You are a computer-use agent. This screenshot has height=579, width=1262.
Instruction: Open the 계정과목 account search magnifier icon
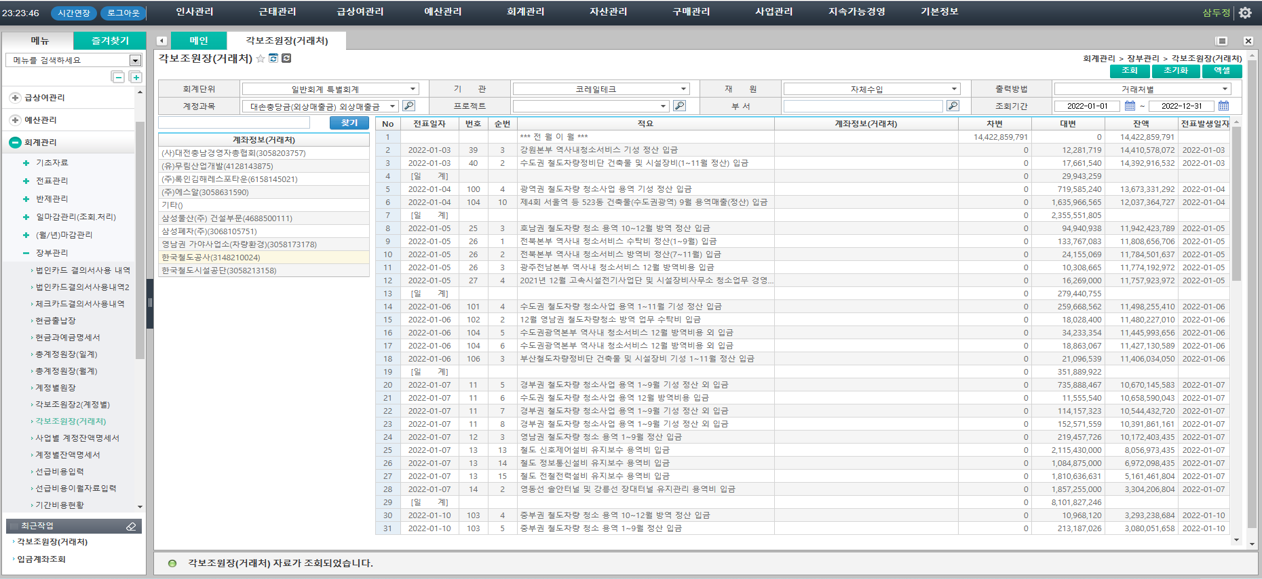coord(408,107)
